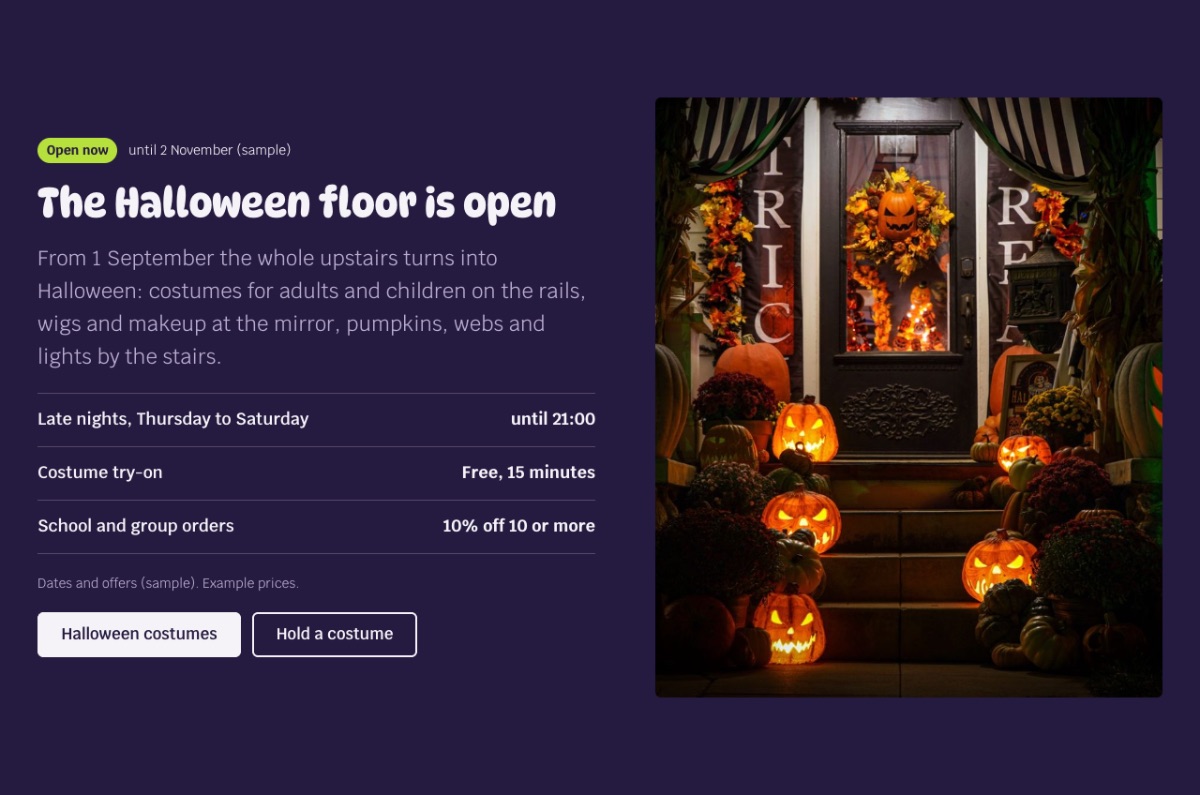Select Late nights, Thursday to Saturday label

pyautogui.click(x=173, y=419)
